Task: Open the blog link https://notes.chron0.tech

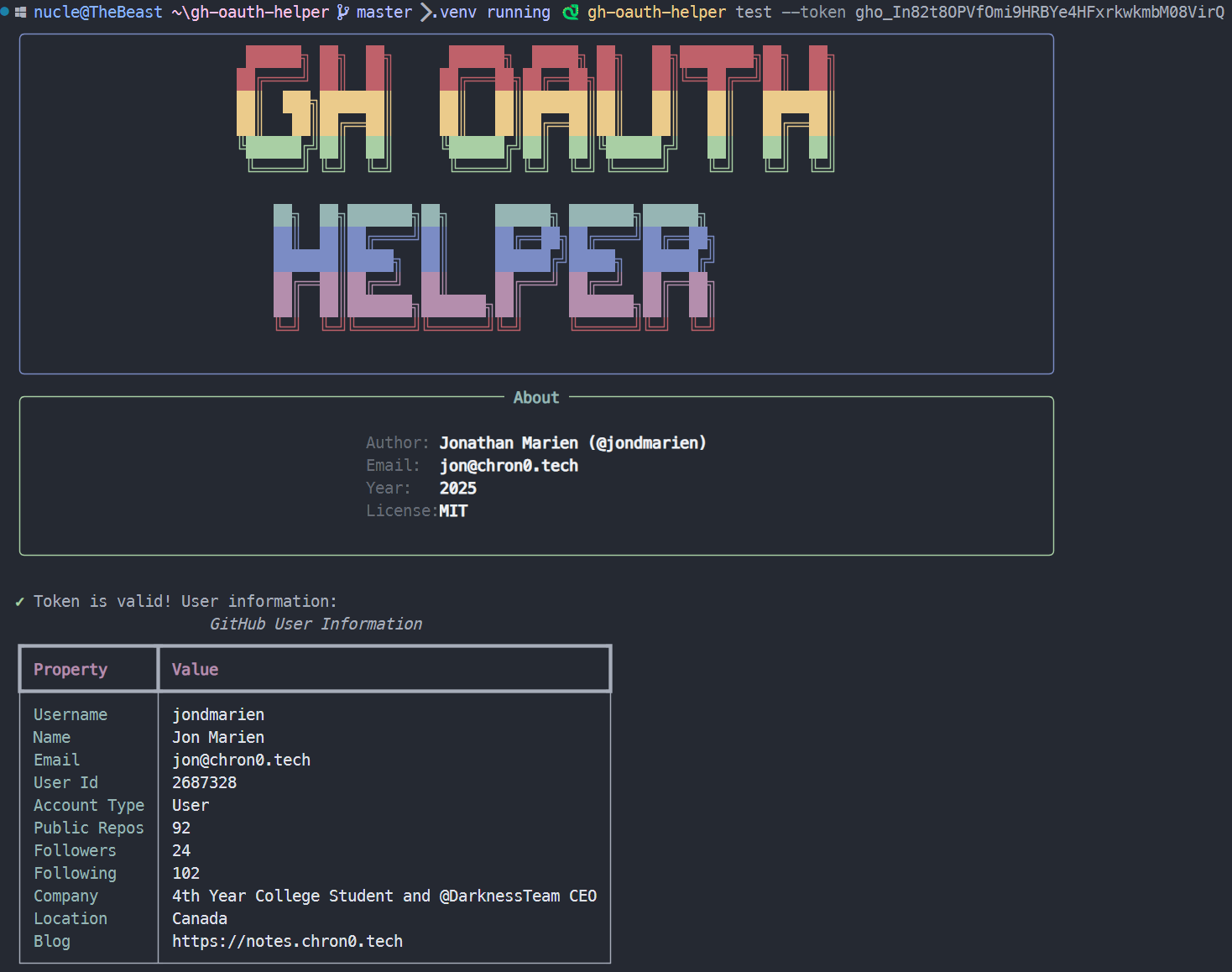Action: 287,942
